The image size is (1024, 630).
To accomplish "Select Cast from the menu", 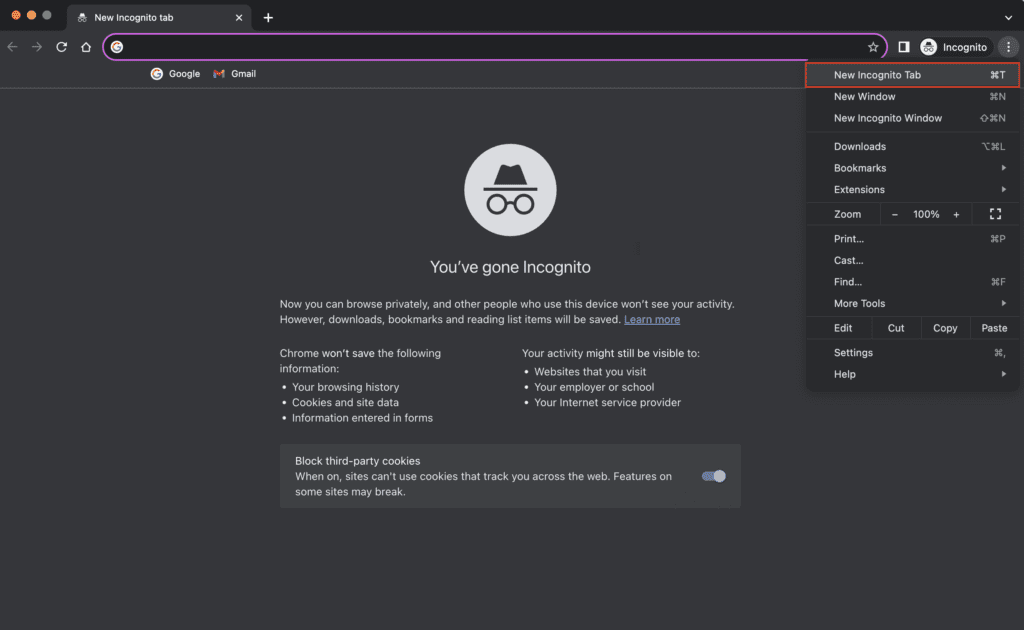I will 912,260.
